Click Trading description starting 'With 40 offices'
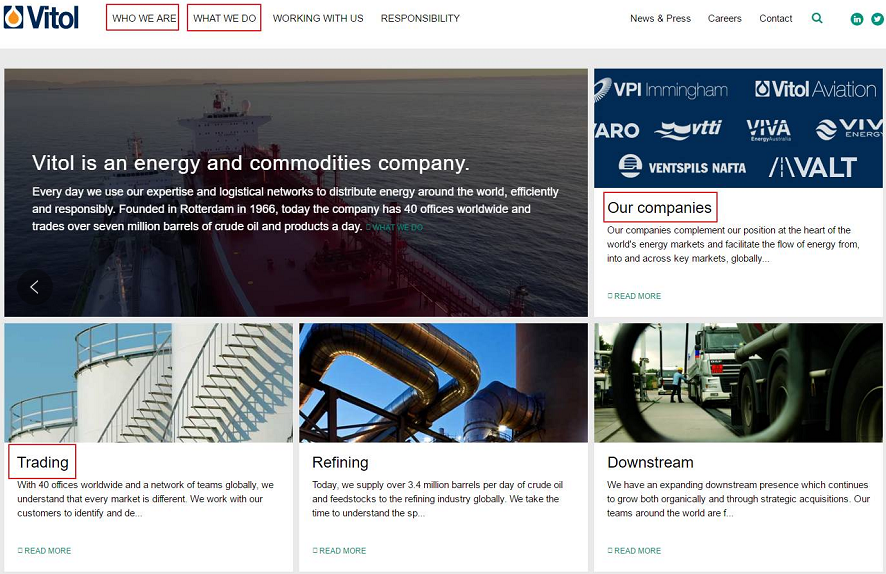 pos(145,499)
